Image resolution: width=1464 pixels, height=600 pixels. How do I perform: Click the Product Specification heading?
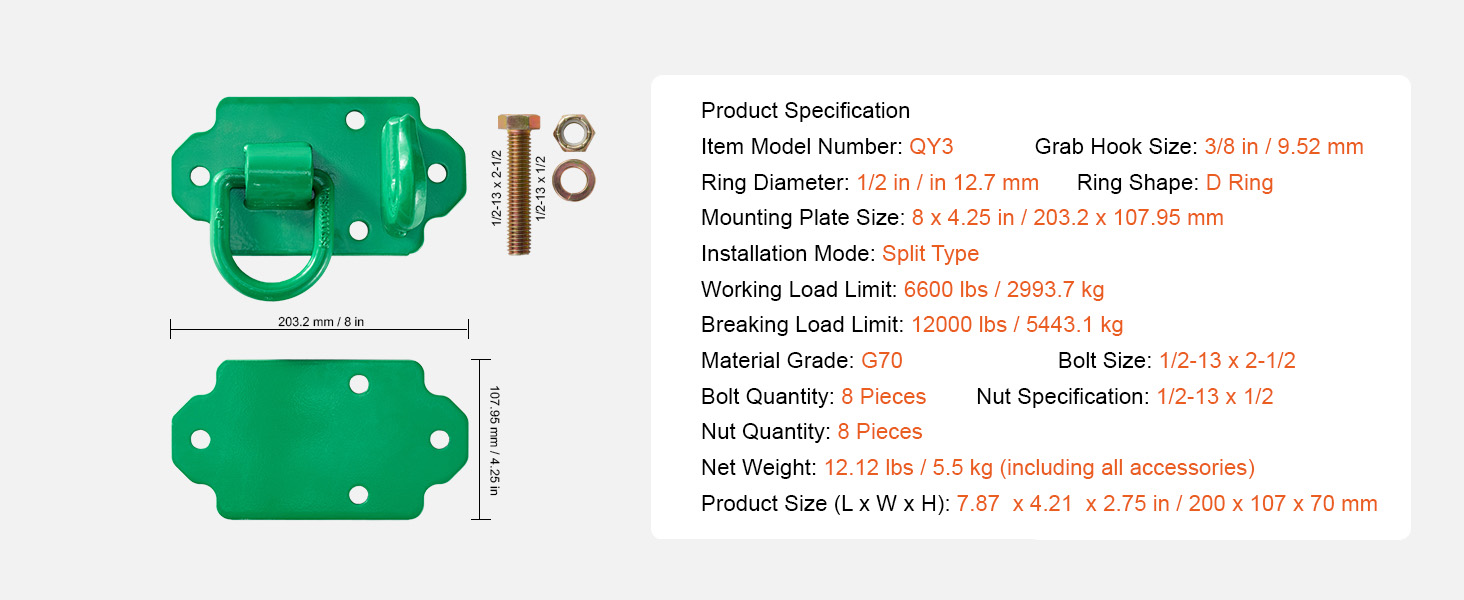pos(805,111)
